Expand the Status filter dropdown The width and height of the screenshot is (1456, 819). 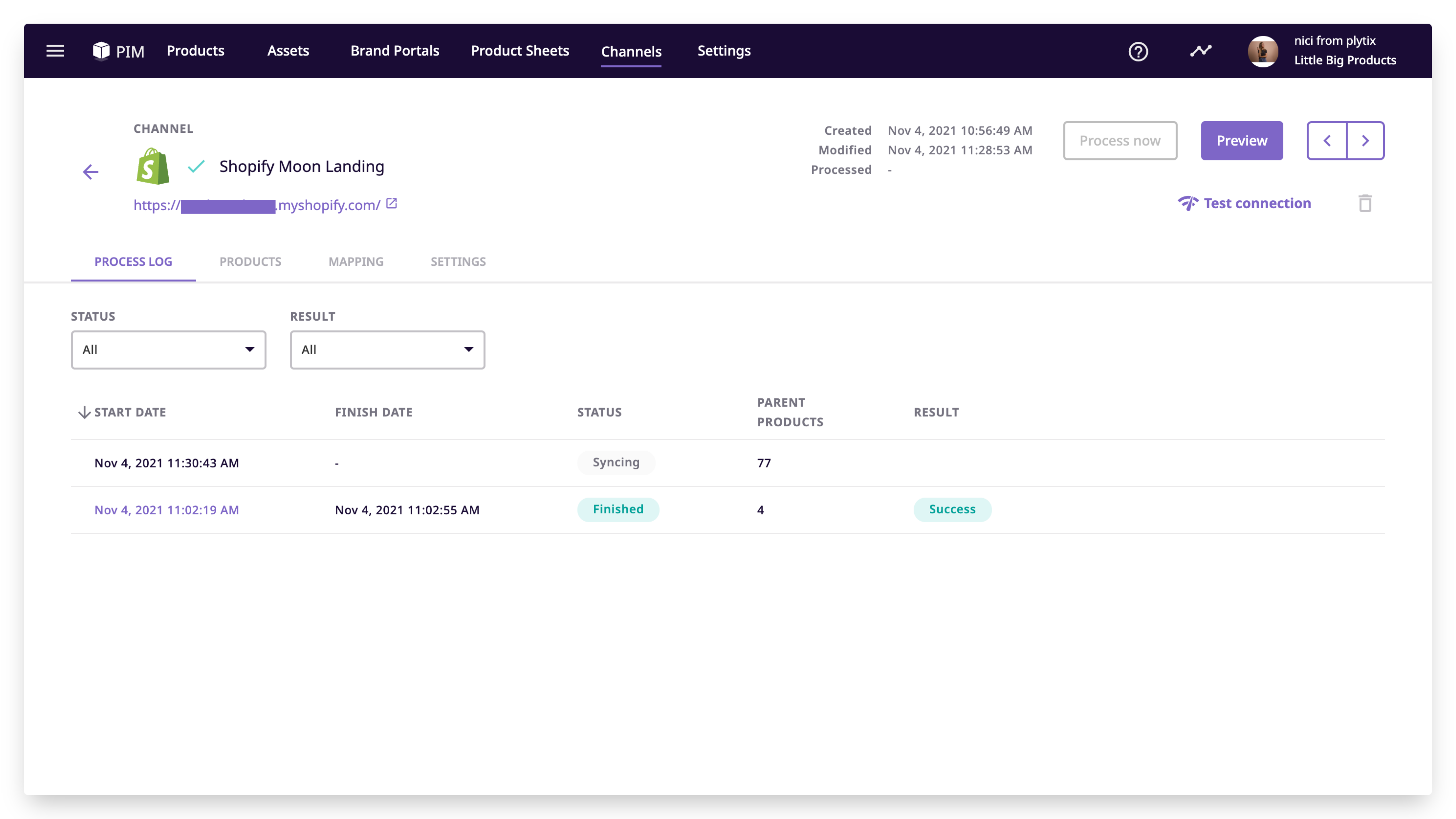[168, 350]
